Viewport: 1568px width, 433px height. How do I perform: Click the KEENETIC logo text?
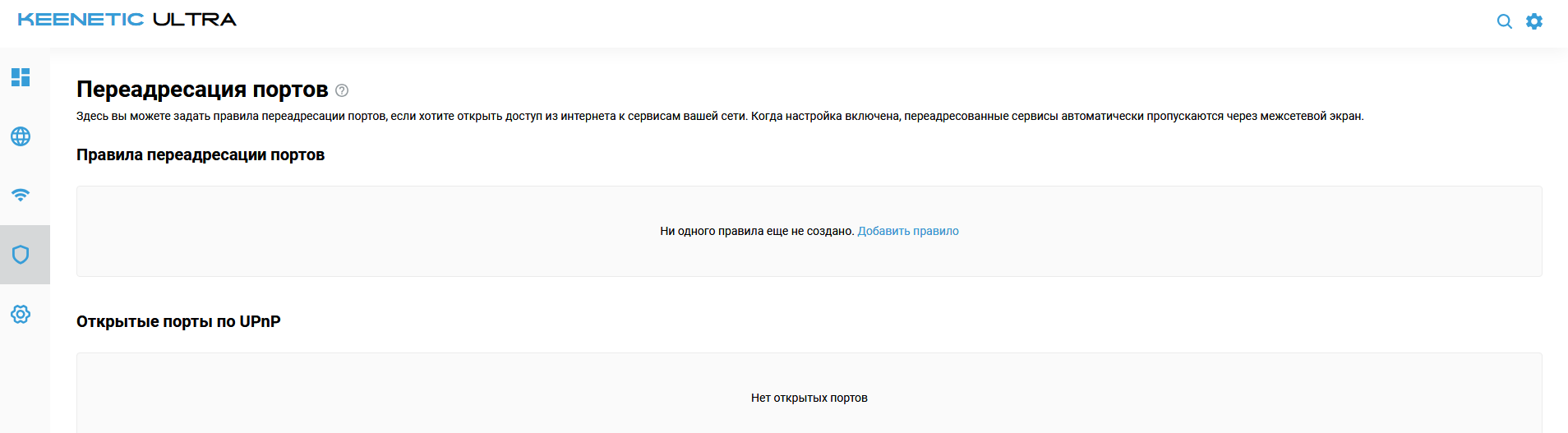coord(81,20)
